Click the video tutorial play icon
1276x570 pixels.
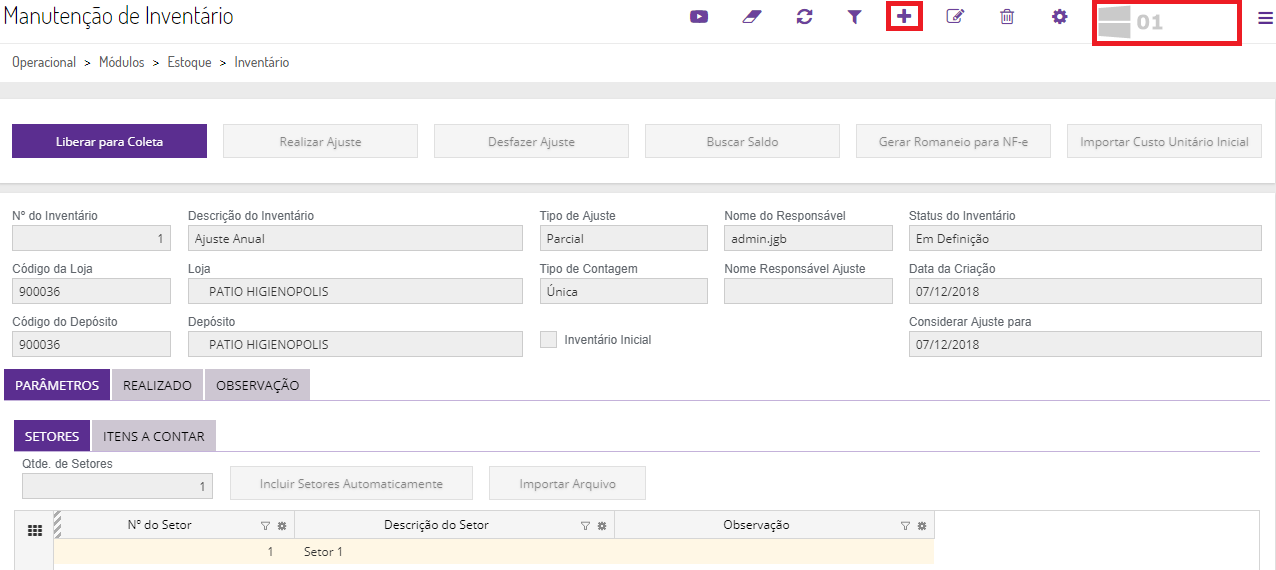699,17
